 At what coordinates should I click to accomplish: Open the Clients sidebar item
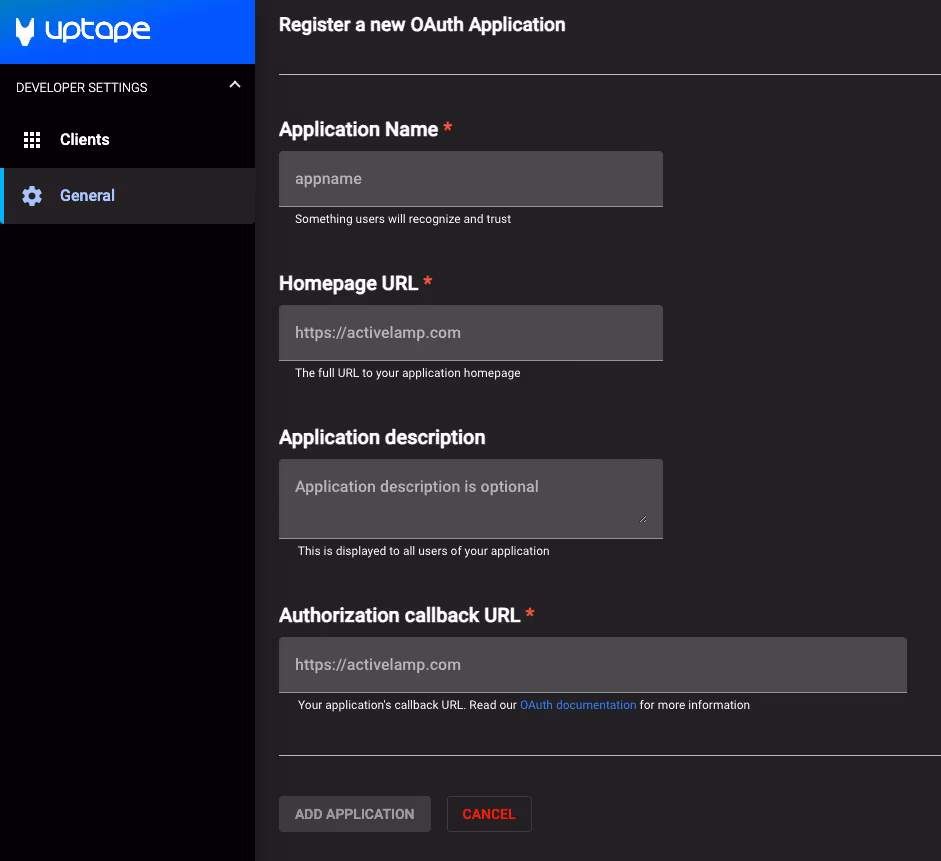pos(85,140)
